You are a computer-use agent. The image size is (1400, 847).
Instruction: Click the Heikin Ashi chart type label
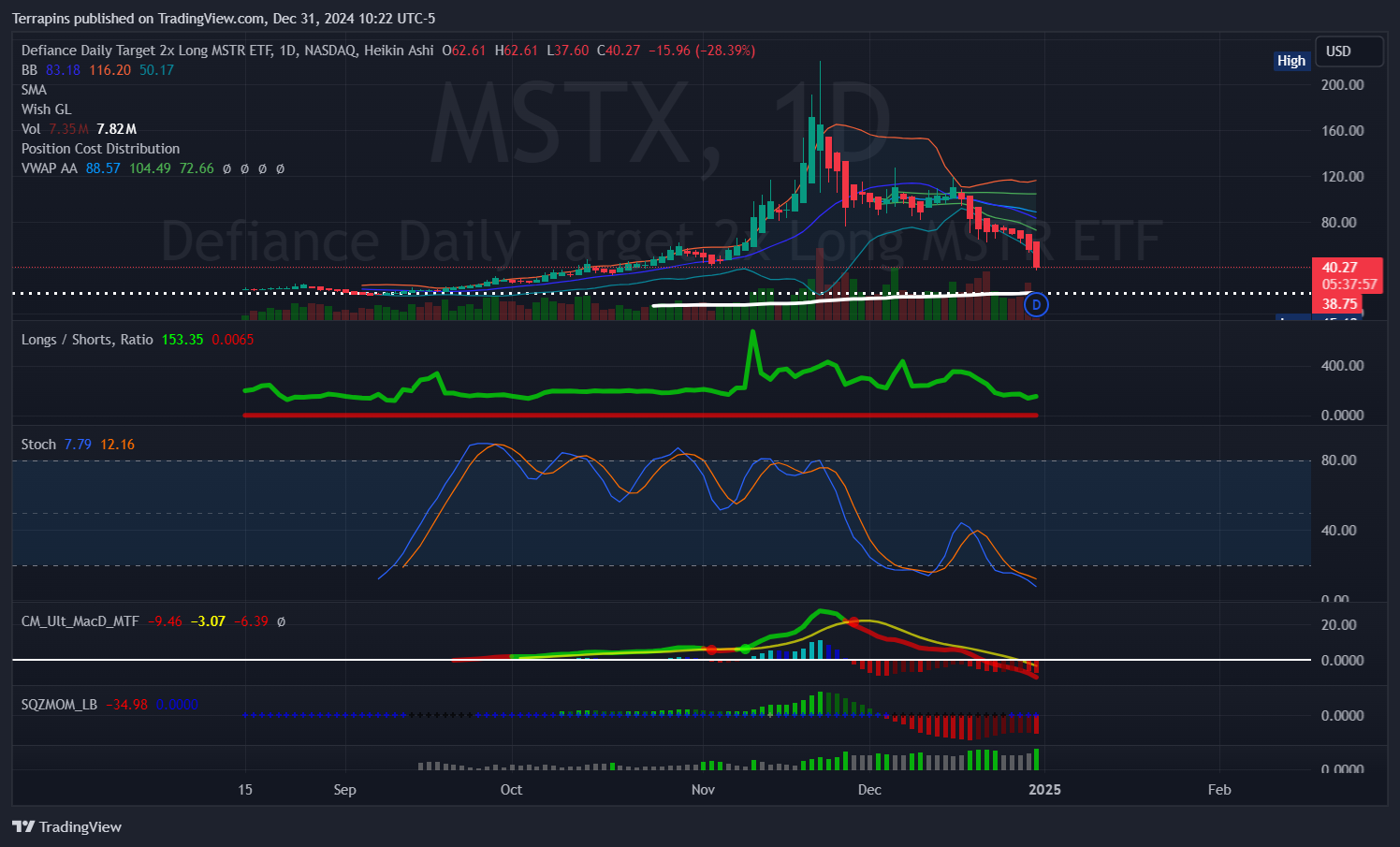tap(400, 51)
